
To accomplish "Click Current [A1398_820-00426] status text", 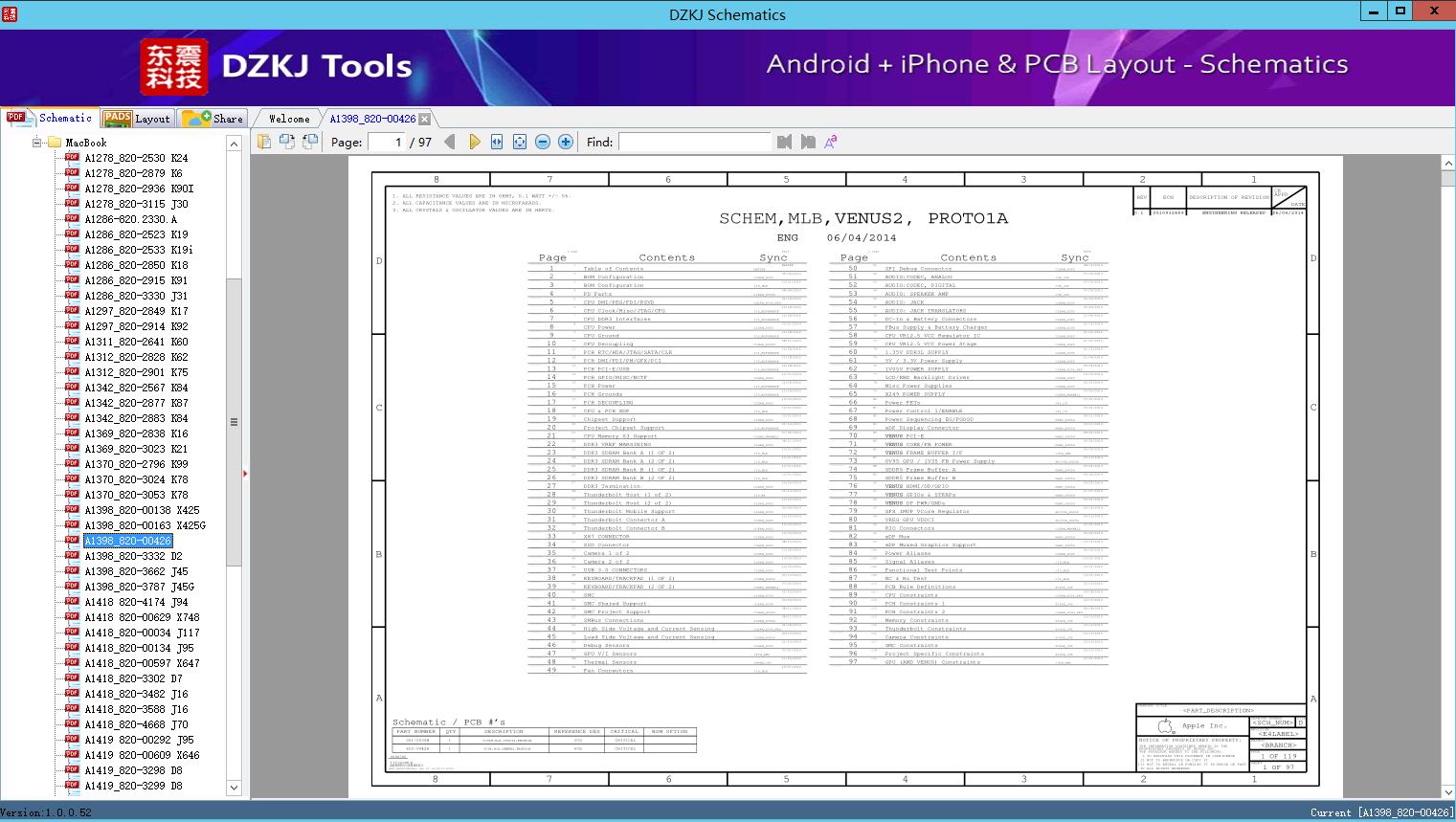I will click(1381, 812).
